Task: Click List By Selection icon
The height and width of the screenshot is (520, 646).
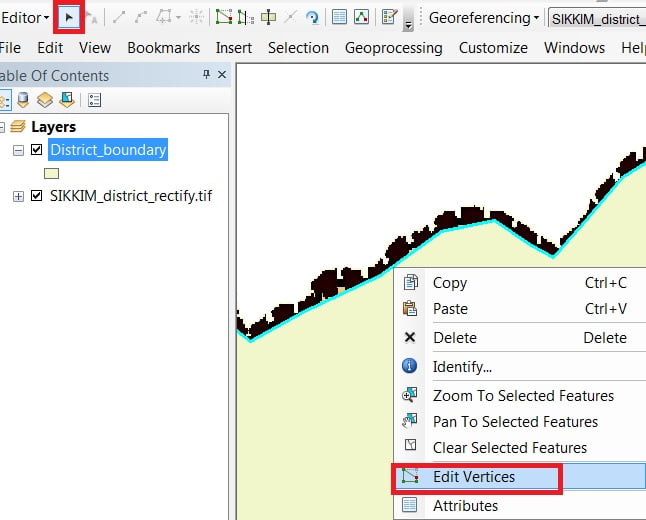Action: pyautogui.click(x=67, y=99)
